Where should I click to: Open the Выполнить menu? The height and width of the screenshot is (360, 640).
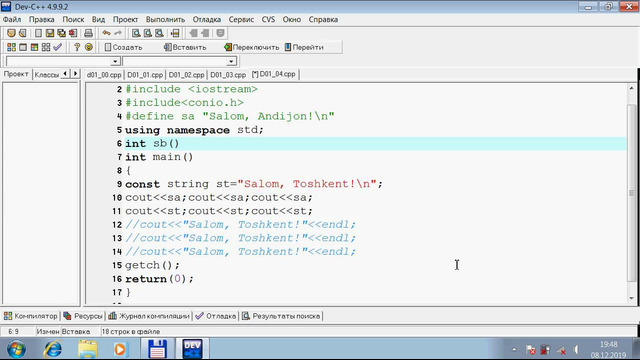pyautogui.click(x=165, y=19)
